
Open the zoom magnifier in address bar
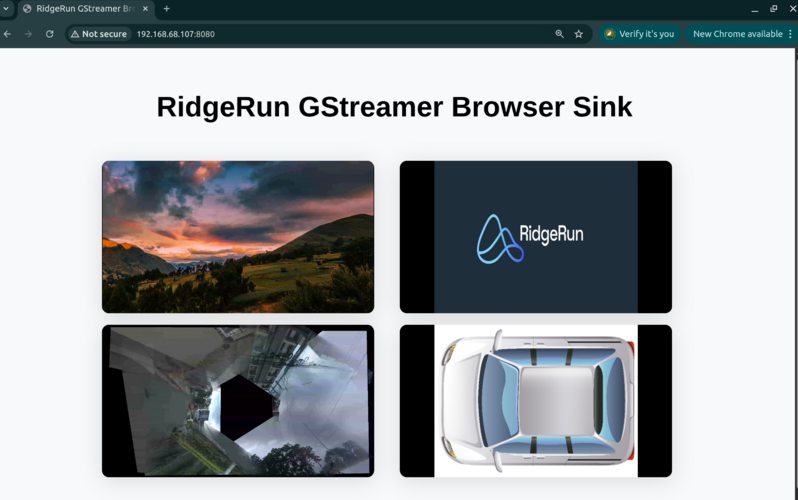(x=559, y=34)
